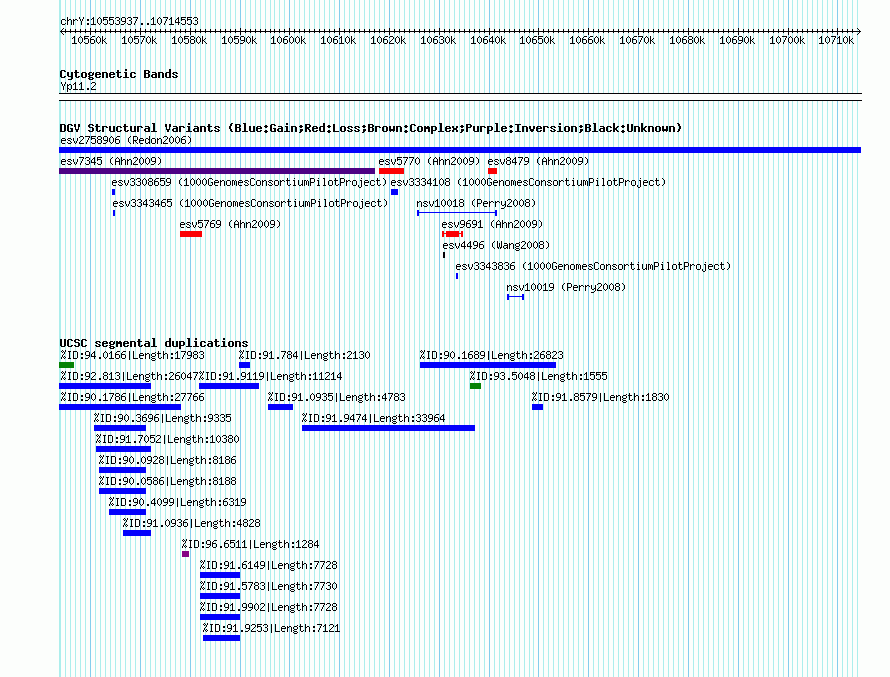Select the %ID:90.3696 Length:9335 label
890x677 pixels.
click(163, 418)
